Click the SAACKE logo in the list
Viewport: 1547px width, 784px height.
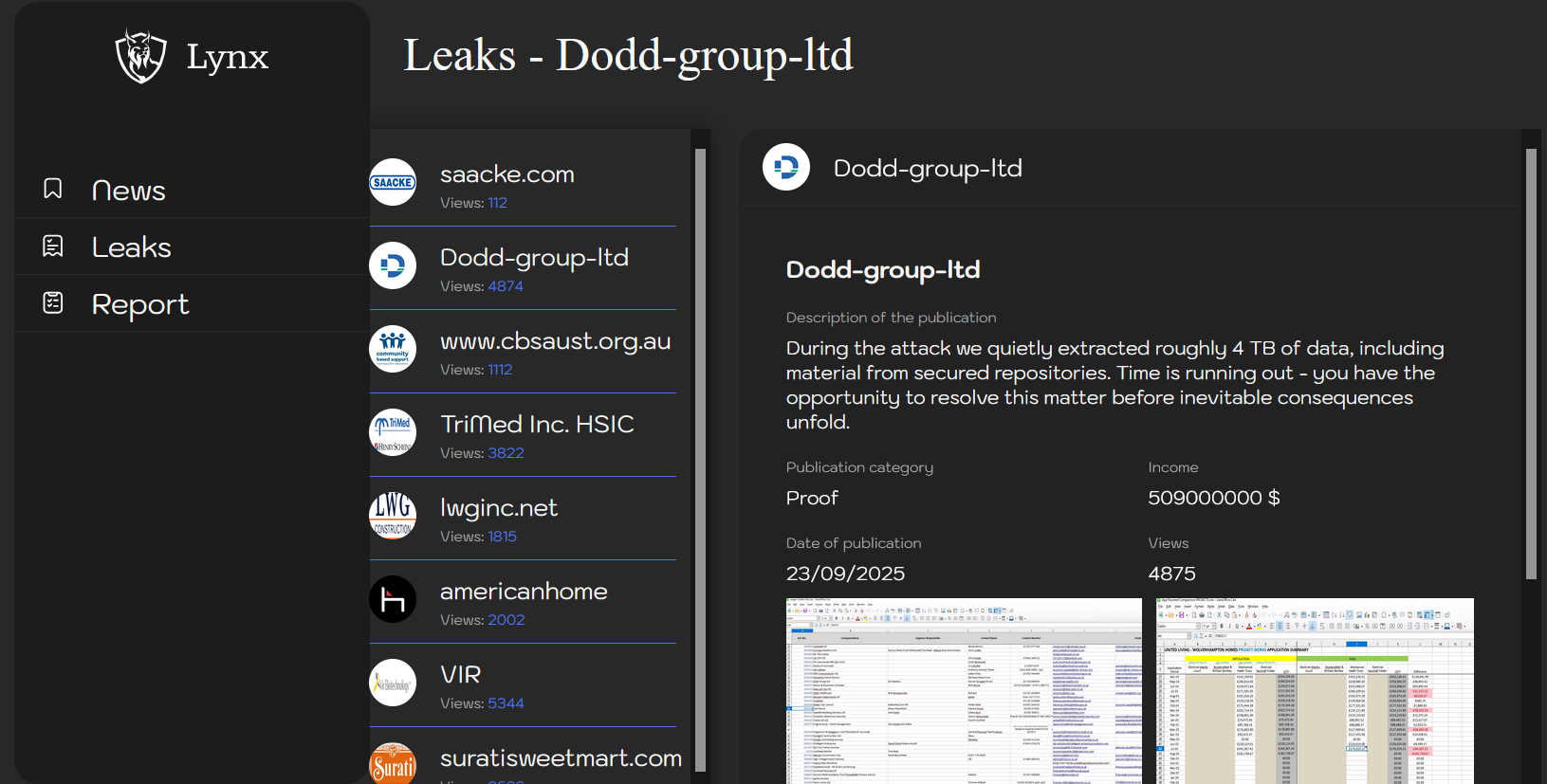393,182
